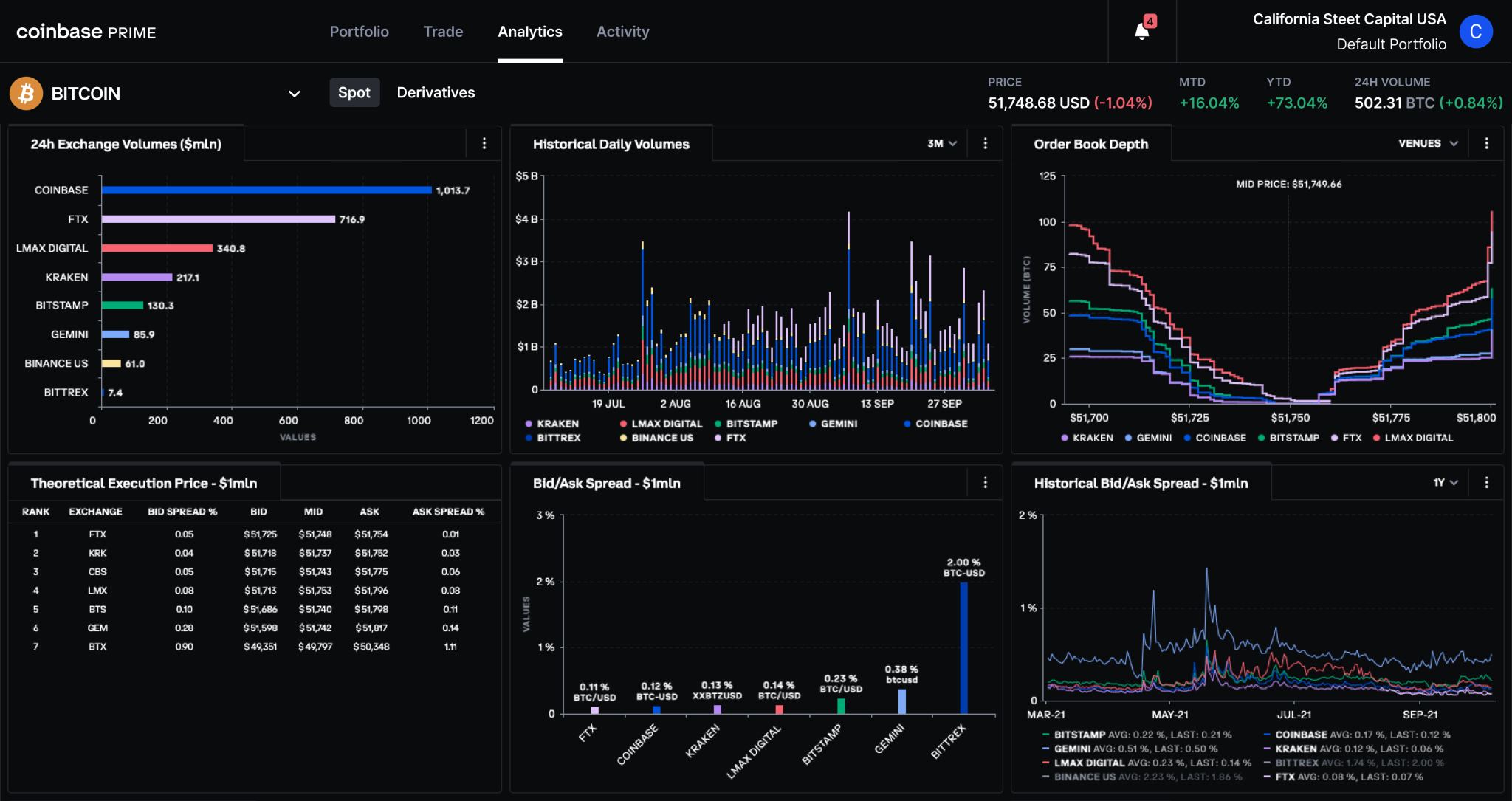Click the EXCHANGE column header

point(96,512)
